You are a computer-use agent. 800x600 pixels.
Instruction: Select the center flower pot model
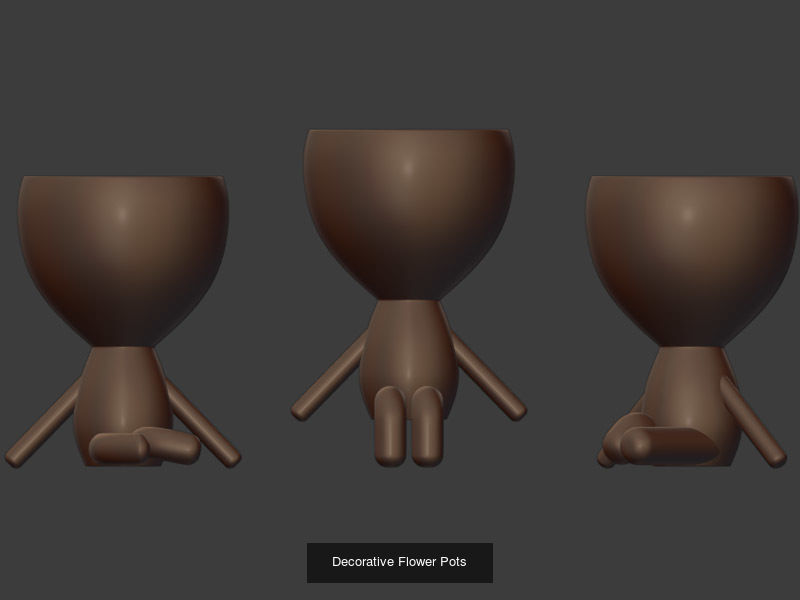pyautogui.click(x=409, y=298)
